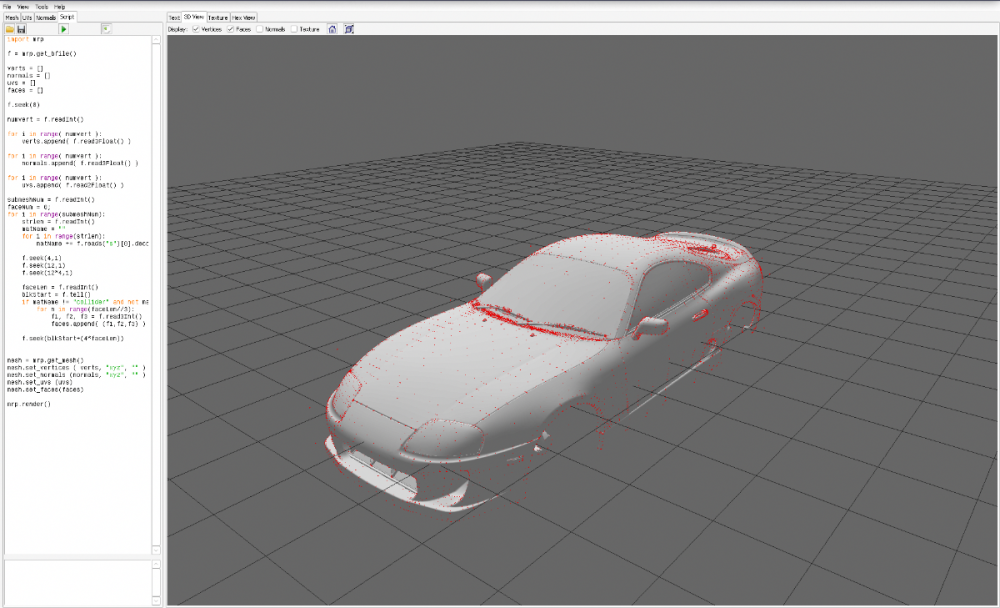Open the Tools menu
The height and width of the screenshot is (608, 1000).
(x=41, y=6)
